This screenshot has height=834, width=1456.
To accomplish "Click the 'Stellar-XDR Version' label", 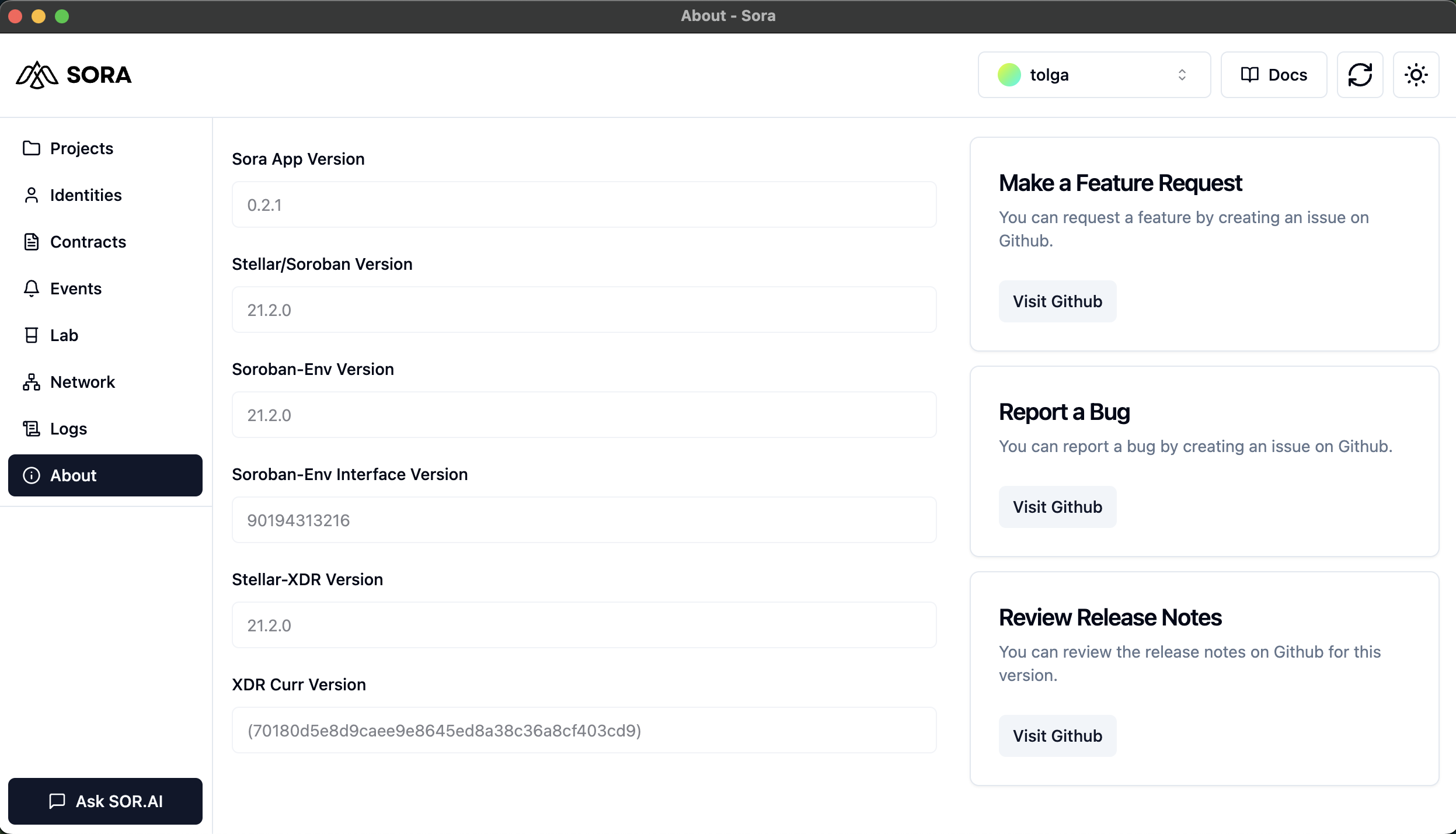I will point(308,579).
